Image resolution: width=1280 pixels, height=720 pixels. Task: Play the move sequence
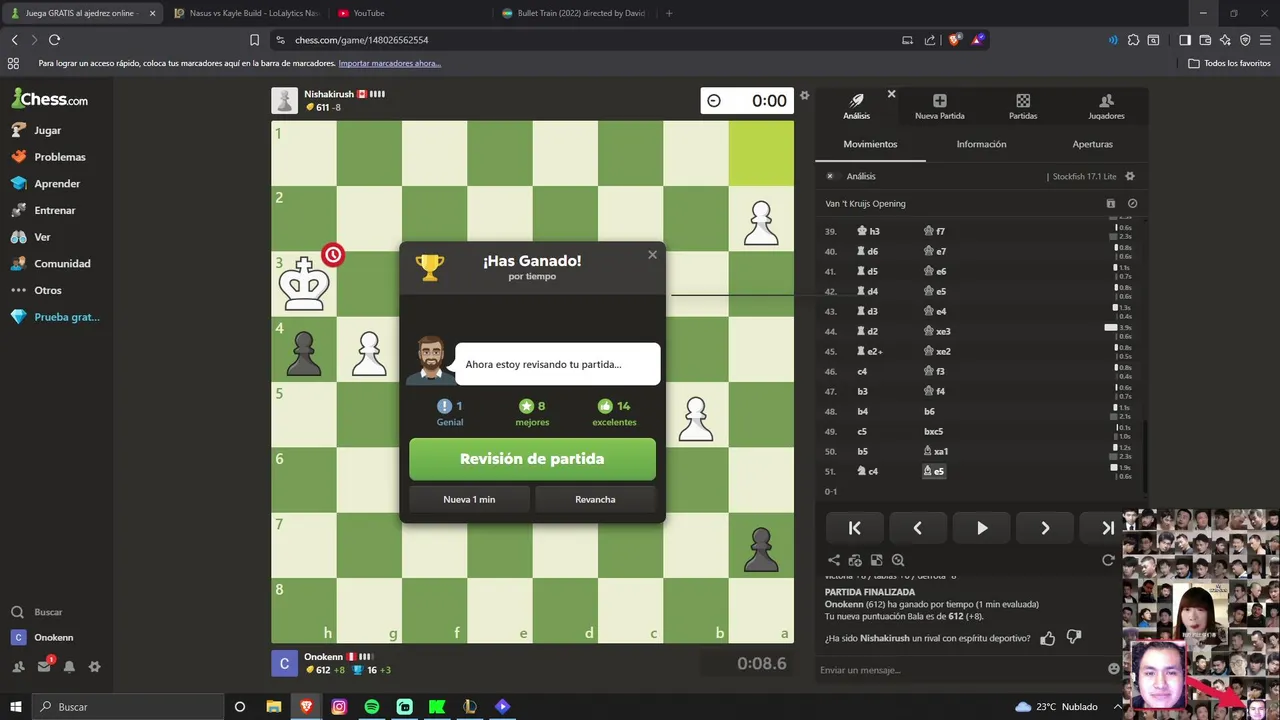pyautogui.click(x=981, y=528)
